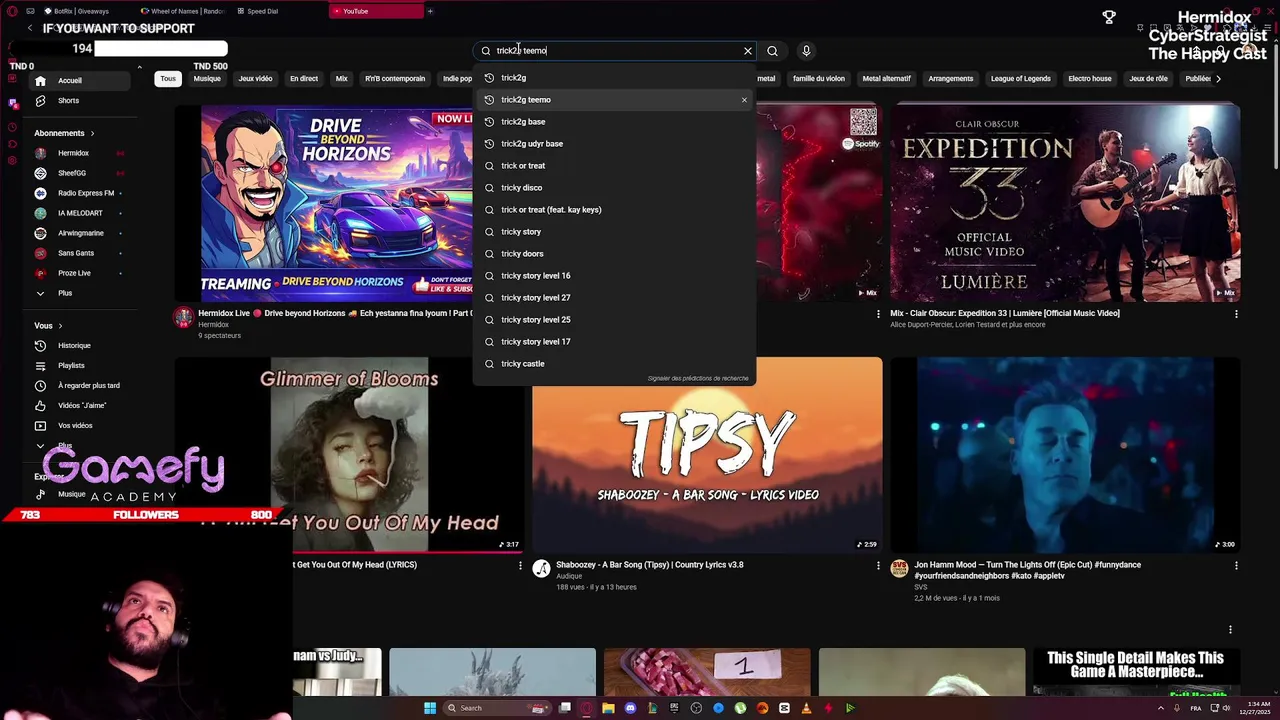Open options menu for Shaboozey Tipsy video
The height and width of the screenshot is (720, 1280).
878,566
